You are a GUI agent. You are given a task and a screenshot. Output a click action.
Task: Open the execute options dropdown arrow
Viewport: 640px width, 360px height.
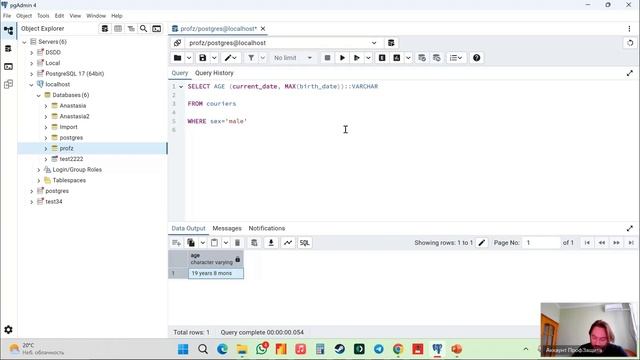(x=368, y=58)
